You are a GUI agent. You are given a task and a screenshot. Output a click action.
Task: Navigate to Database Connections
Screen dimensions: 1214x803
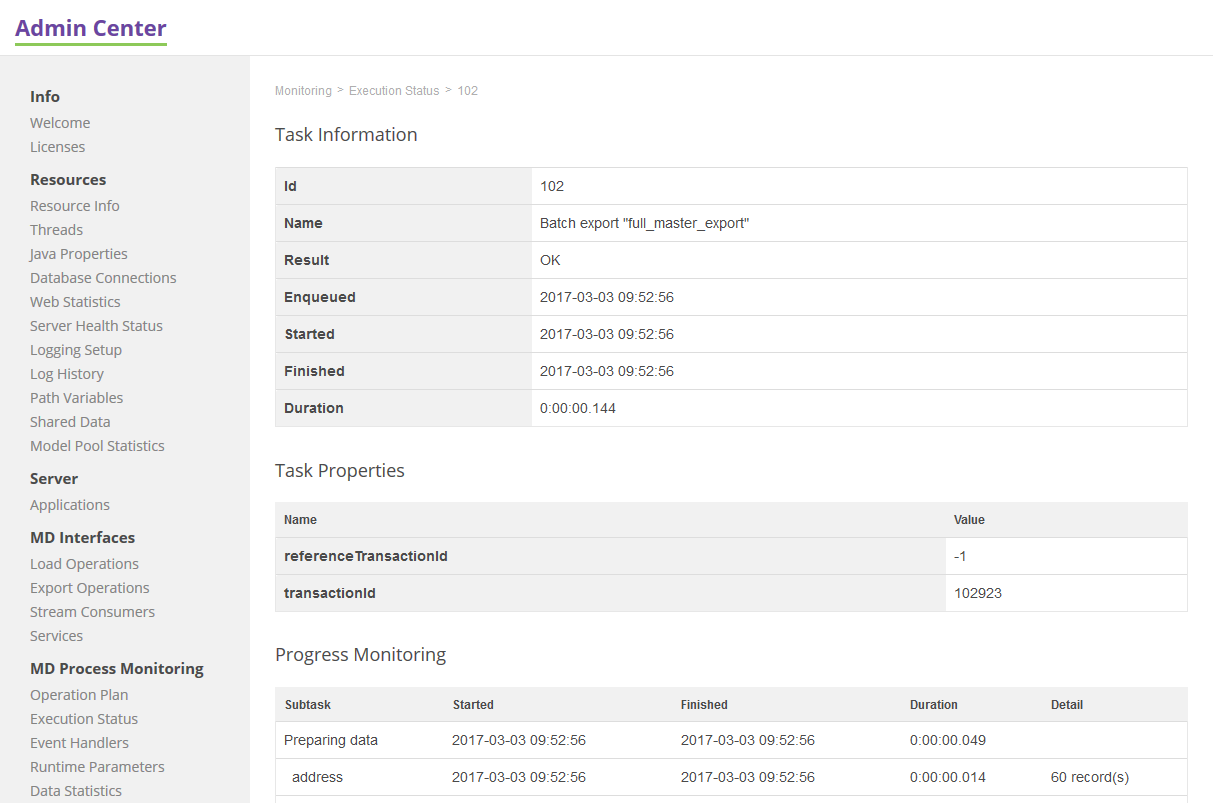click(x=103, y=278)
